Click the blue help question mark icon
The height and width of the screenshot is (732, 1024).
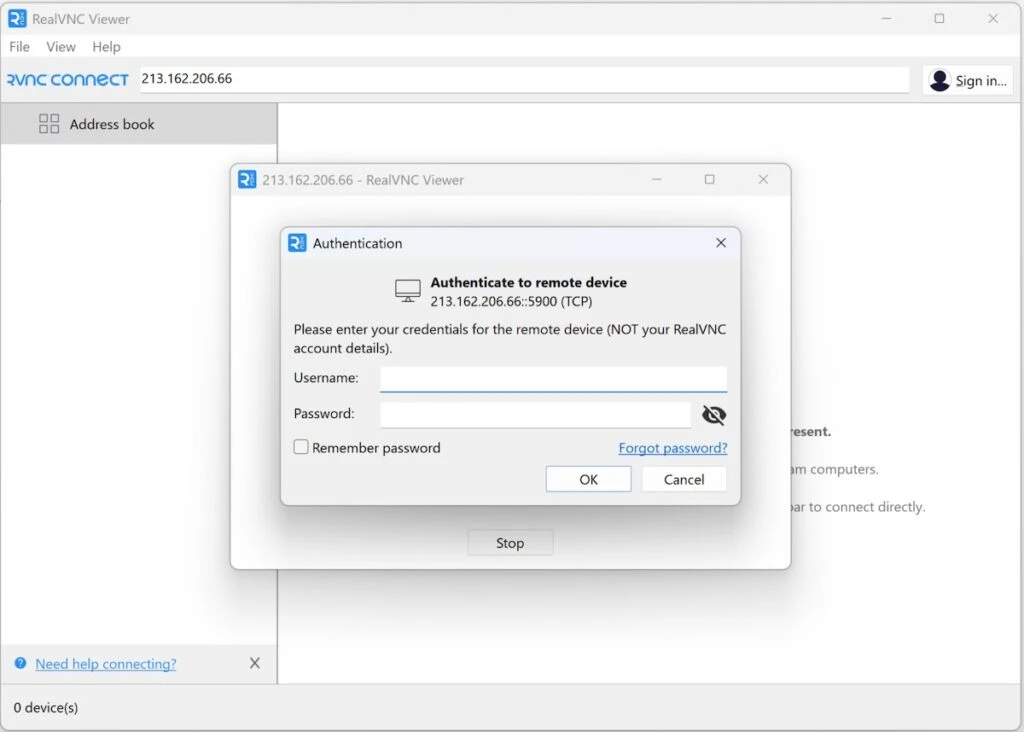20,663
